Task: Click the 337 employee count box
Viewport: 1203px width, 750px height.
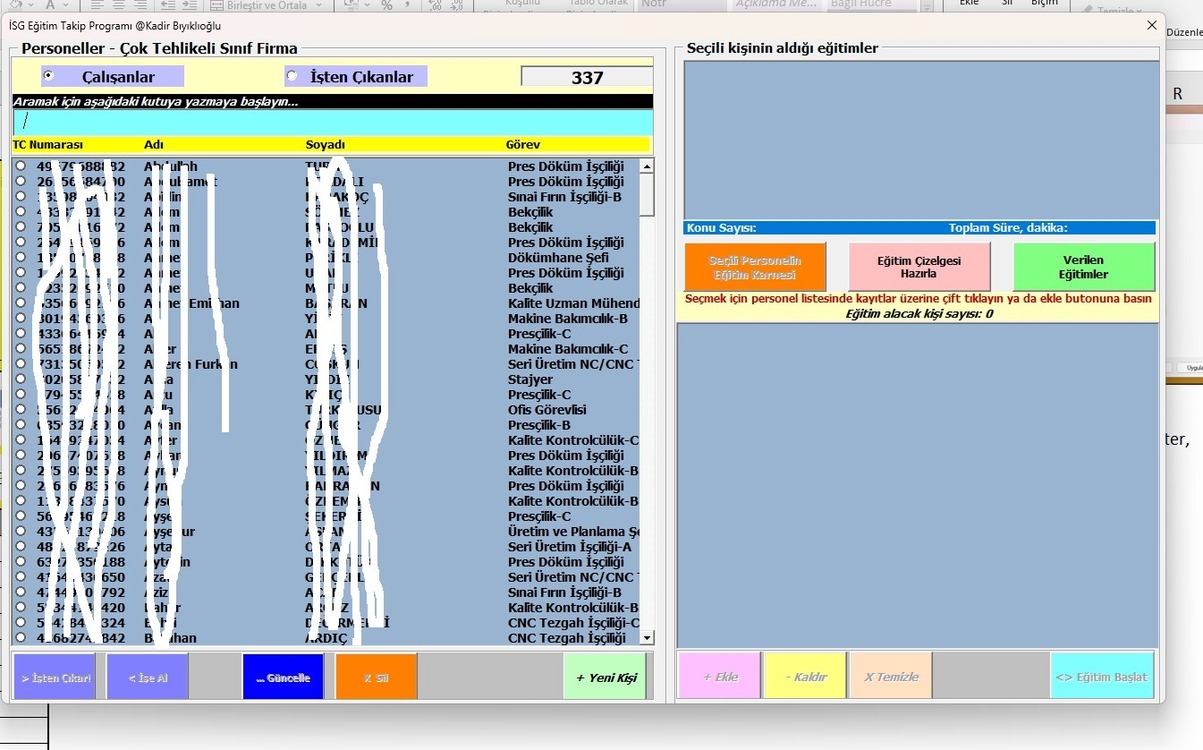Action: [587, 77]
